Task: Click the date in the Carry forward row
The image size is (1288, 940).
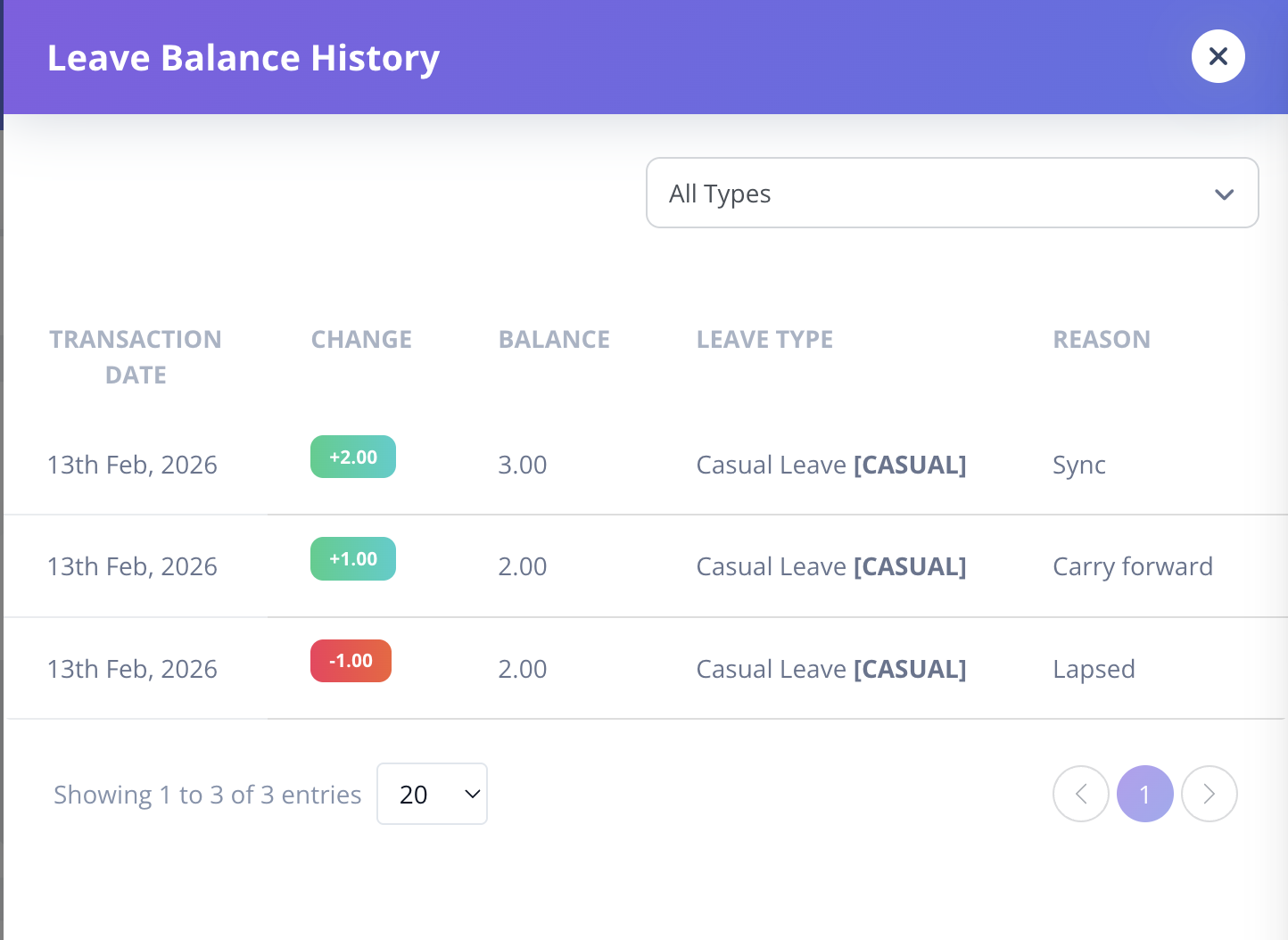Action: pos(132,566)
